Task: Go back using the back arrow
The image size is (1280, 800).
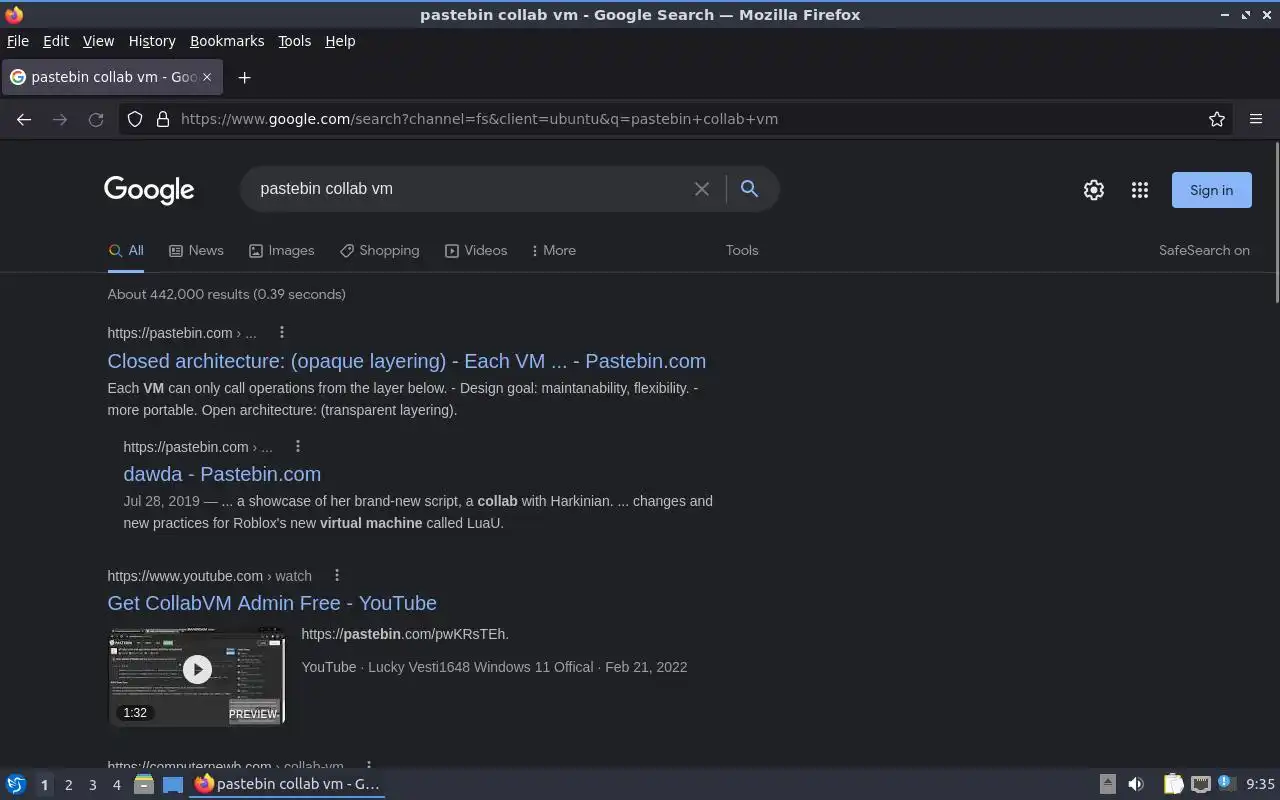Action: tap(24, 119)
